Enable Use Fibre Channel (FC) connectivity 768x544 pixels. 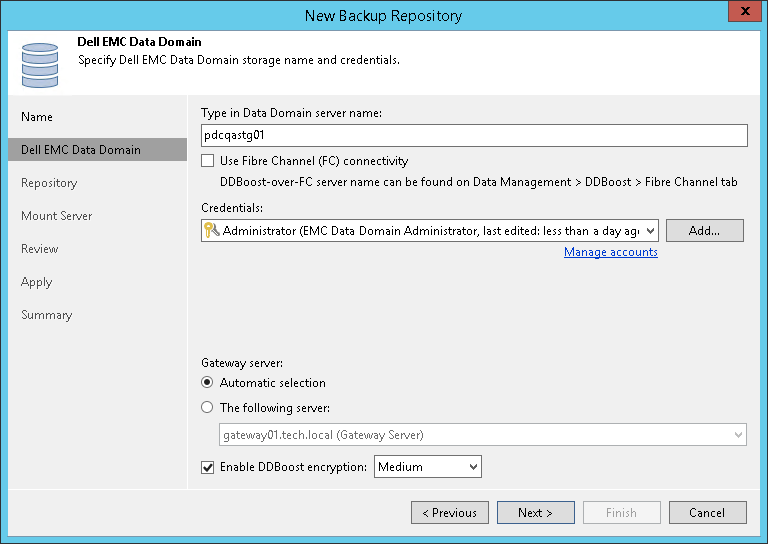point(208,161)
